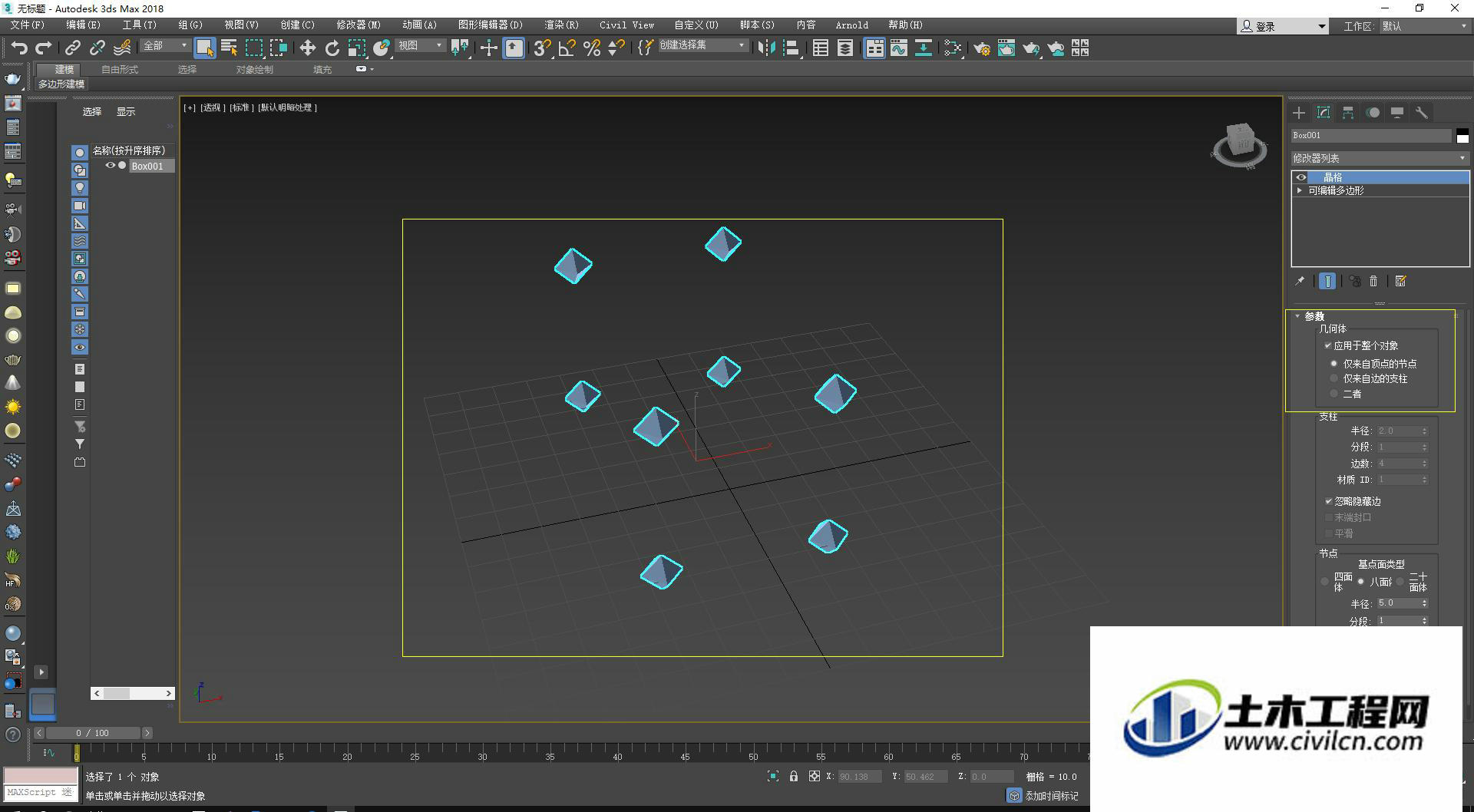The image size is (1474, 812).
Task: Click the node 半径 5.0 field
Action: [1397, 603]
